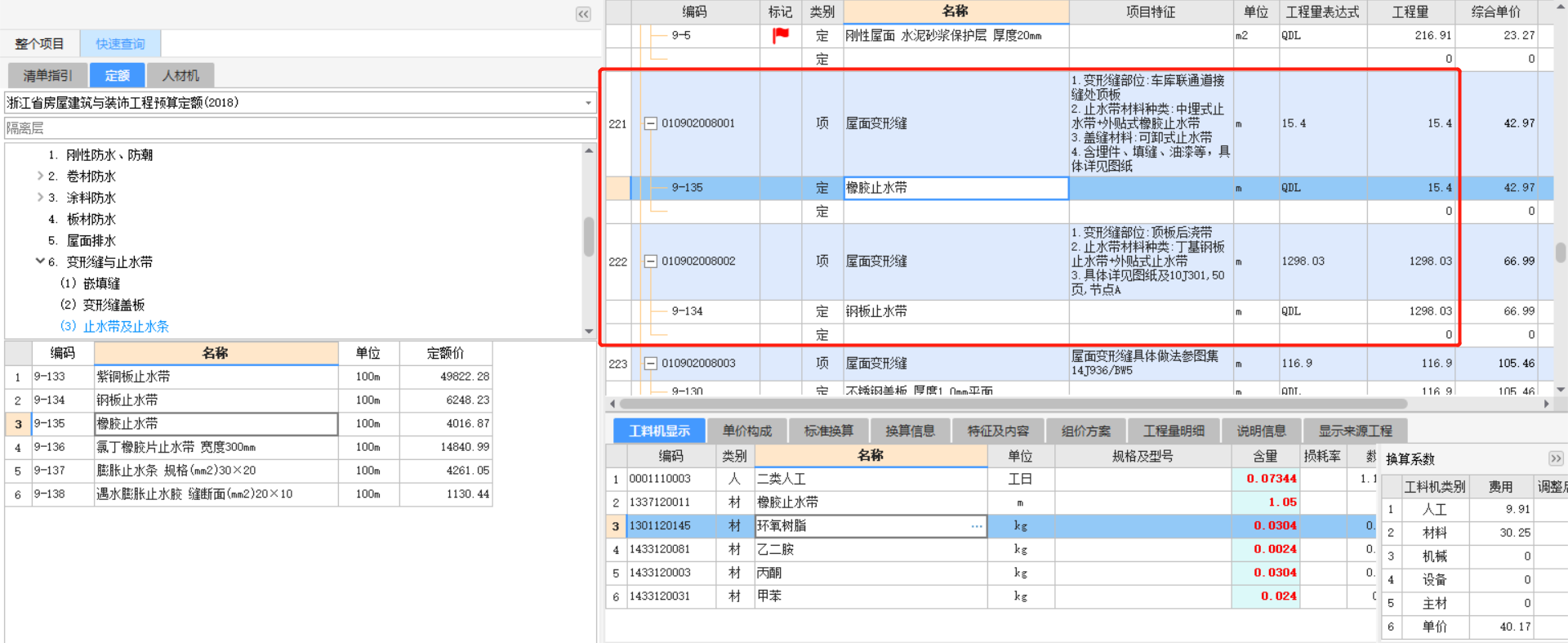The width and height of the screenshot is (1568, 643).
Task: Open the 浙江省房屋建筑与装饰工程预算定额 dropdown
Action: (588, 103)
